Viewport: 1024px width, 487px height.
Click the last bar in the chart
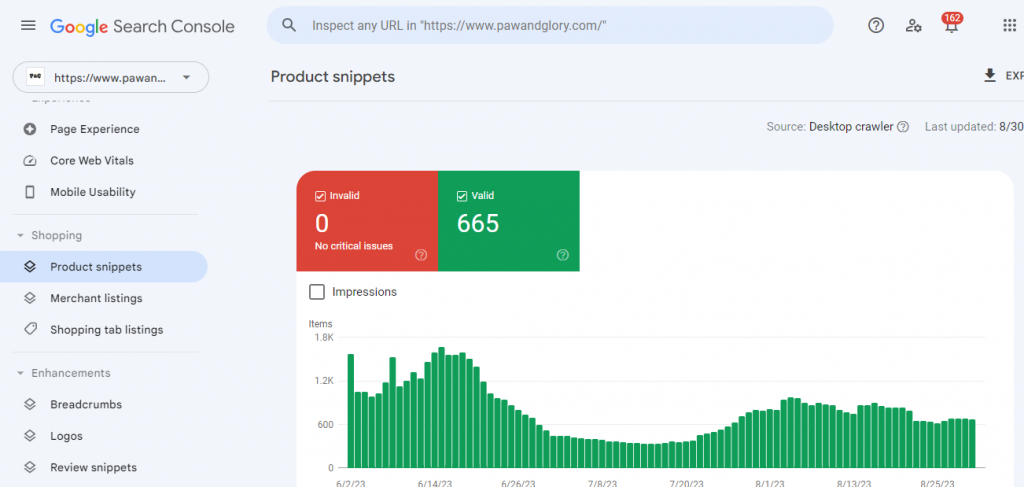click(x=972, y=444)
